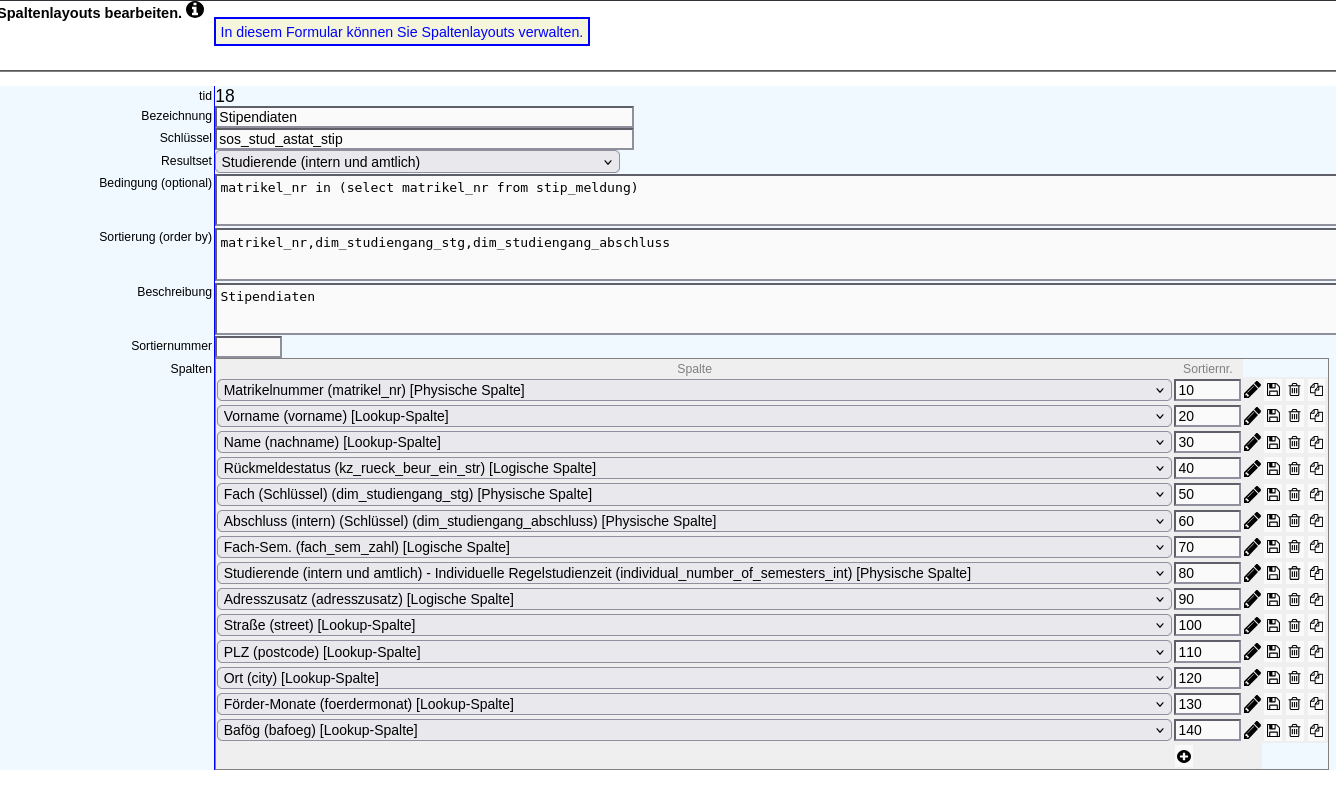Click into the Bedingung textarea
1336x790 pixels.
775,200
